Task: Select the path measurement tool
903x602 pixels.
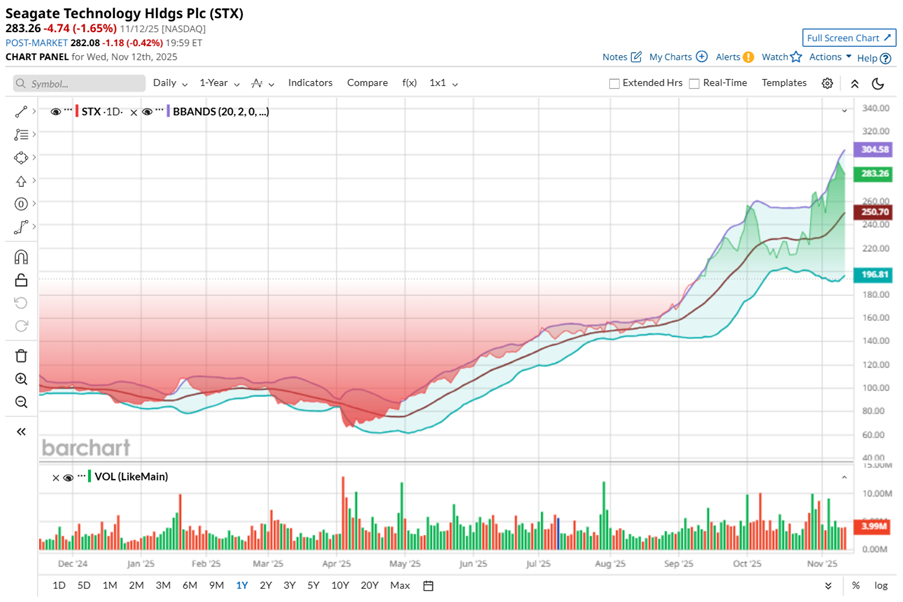Action: click(x=21, y=227)
